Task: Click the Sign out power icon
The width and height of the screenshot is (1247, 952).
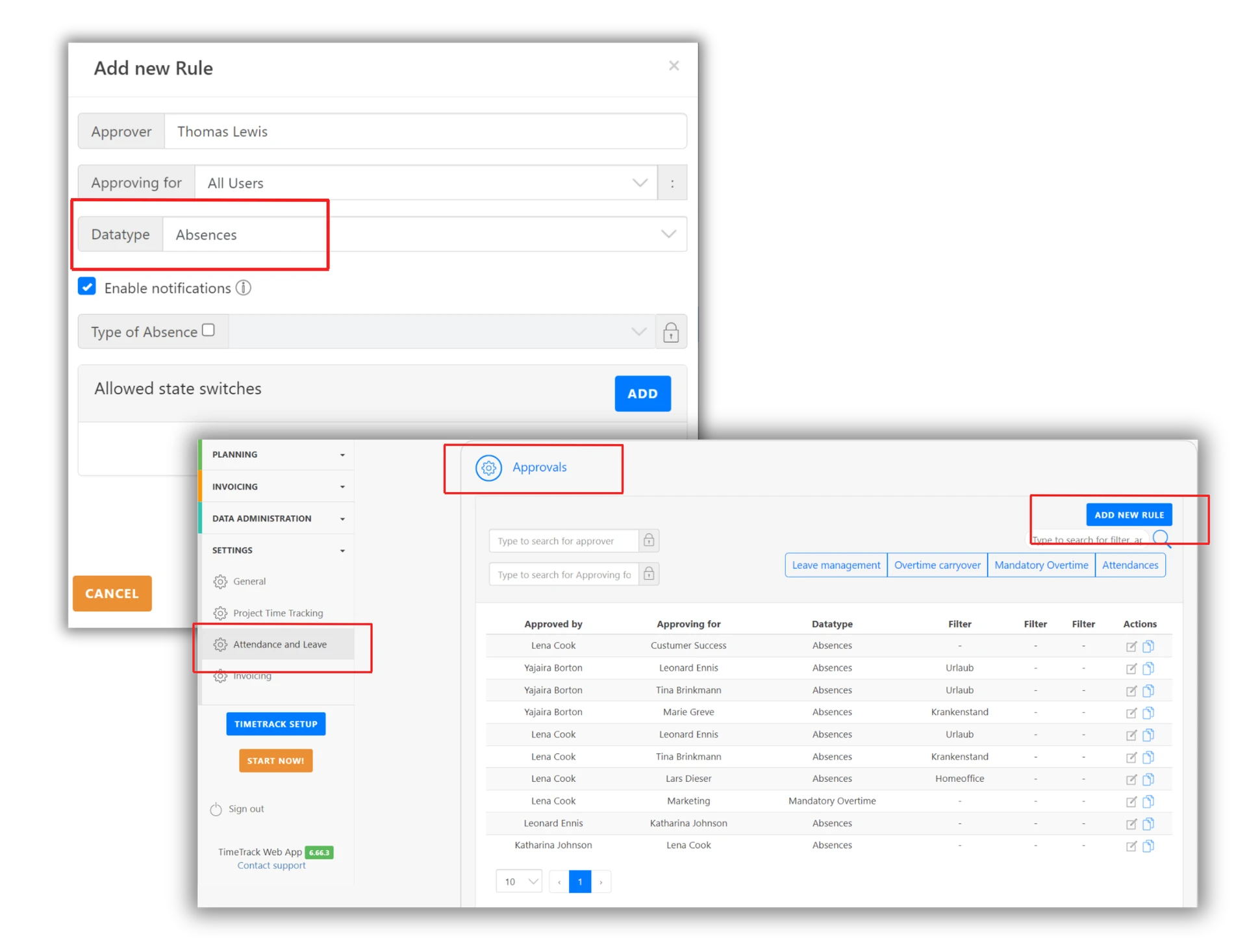Action: coord(216,809)
